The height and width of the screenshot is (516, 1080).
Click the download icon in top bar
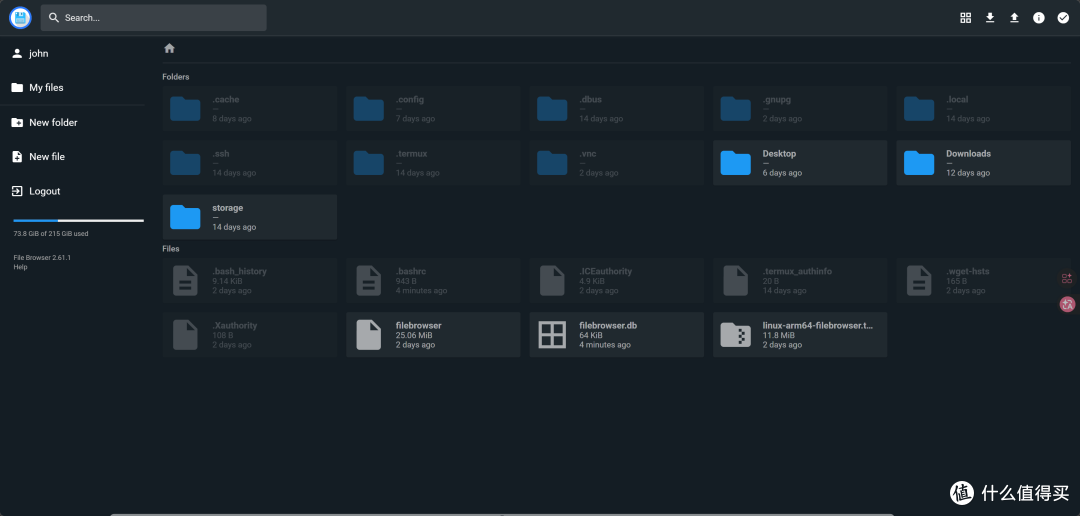tap(990, 18)
